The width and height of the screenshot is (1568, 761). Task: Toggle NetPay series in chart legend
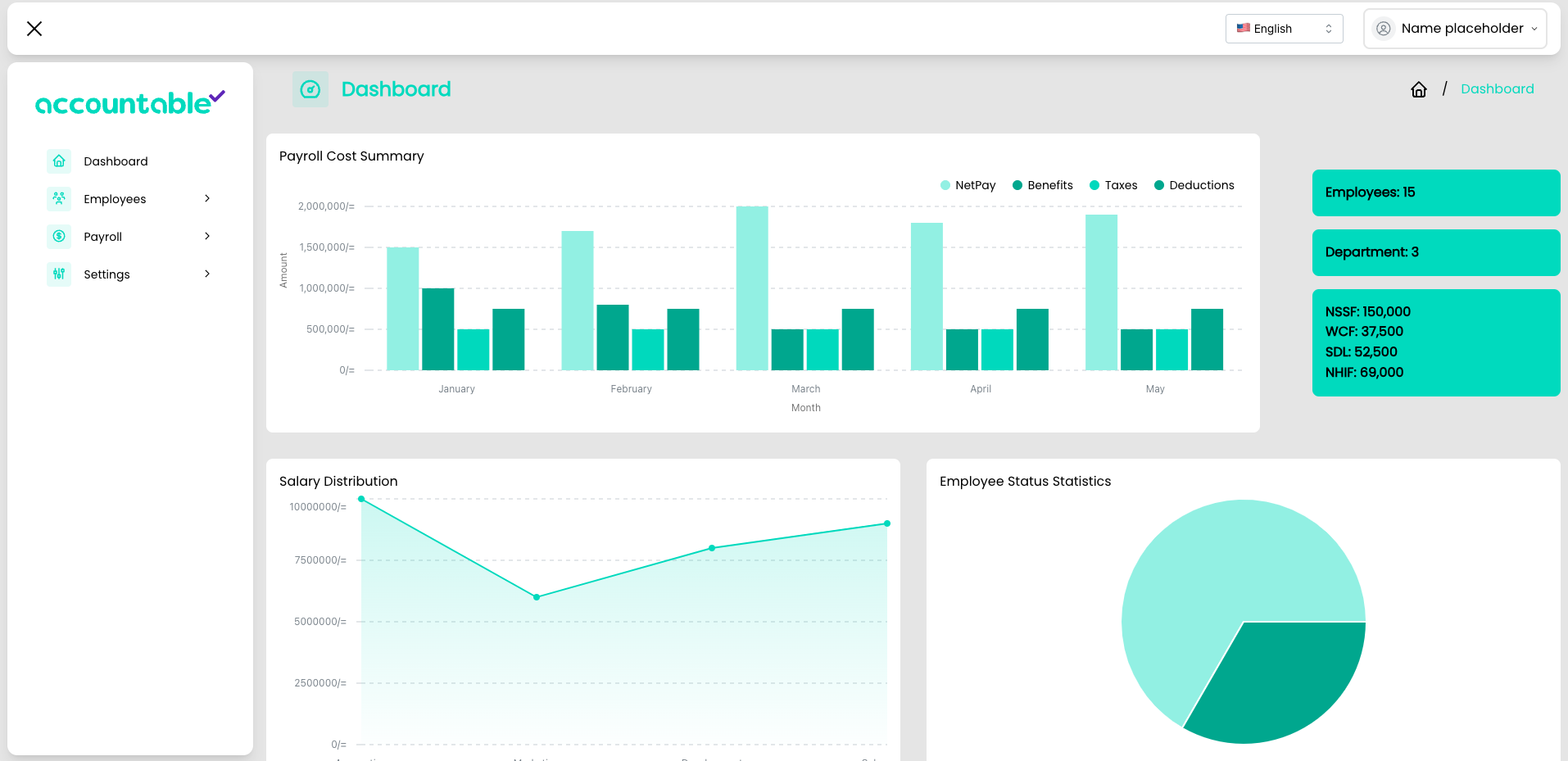point(968,185)
